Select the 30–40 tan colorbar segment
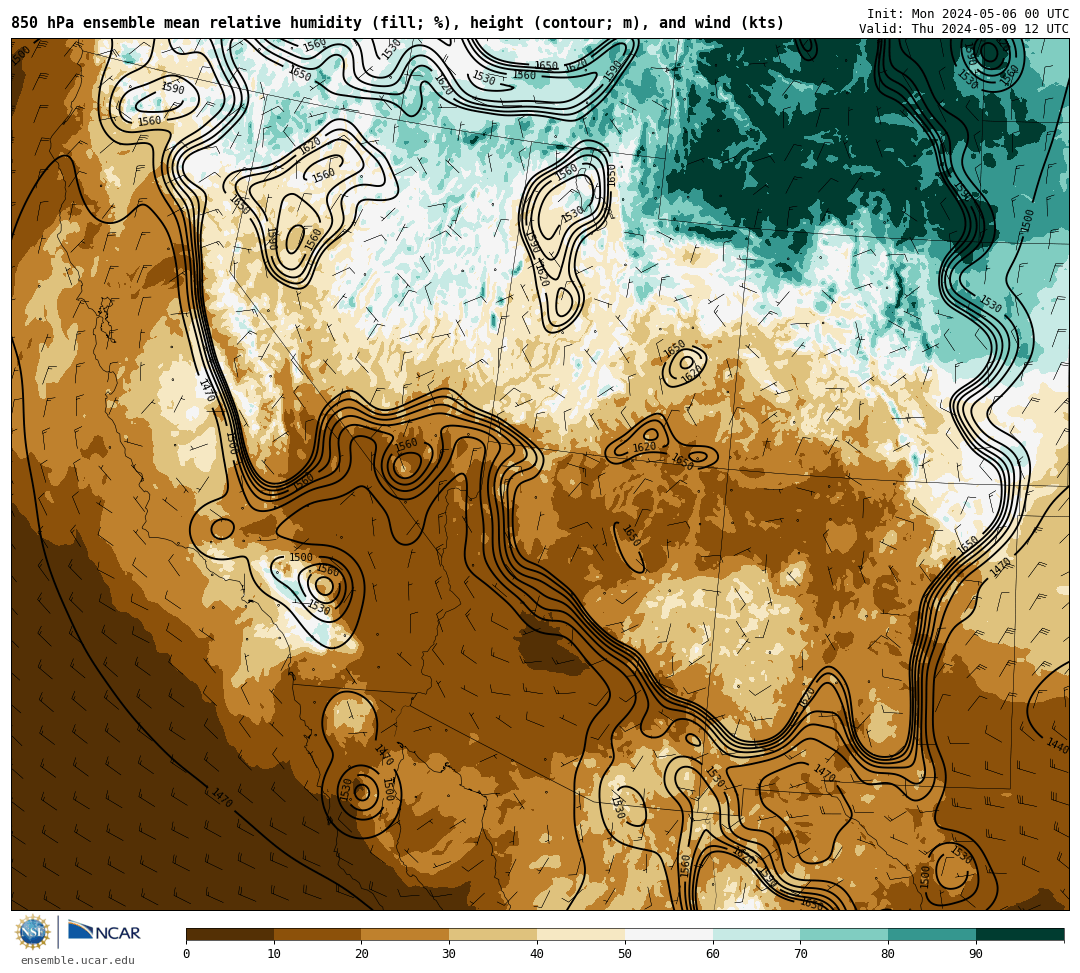Viewport: 1080px width, 973px height. (x=493, y=934)
